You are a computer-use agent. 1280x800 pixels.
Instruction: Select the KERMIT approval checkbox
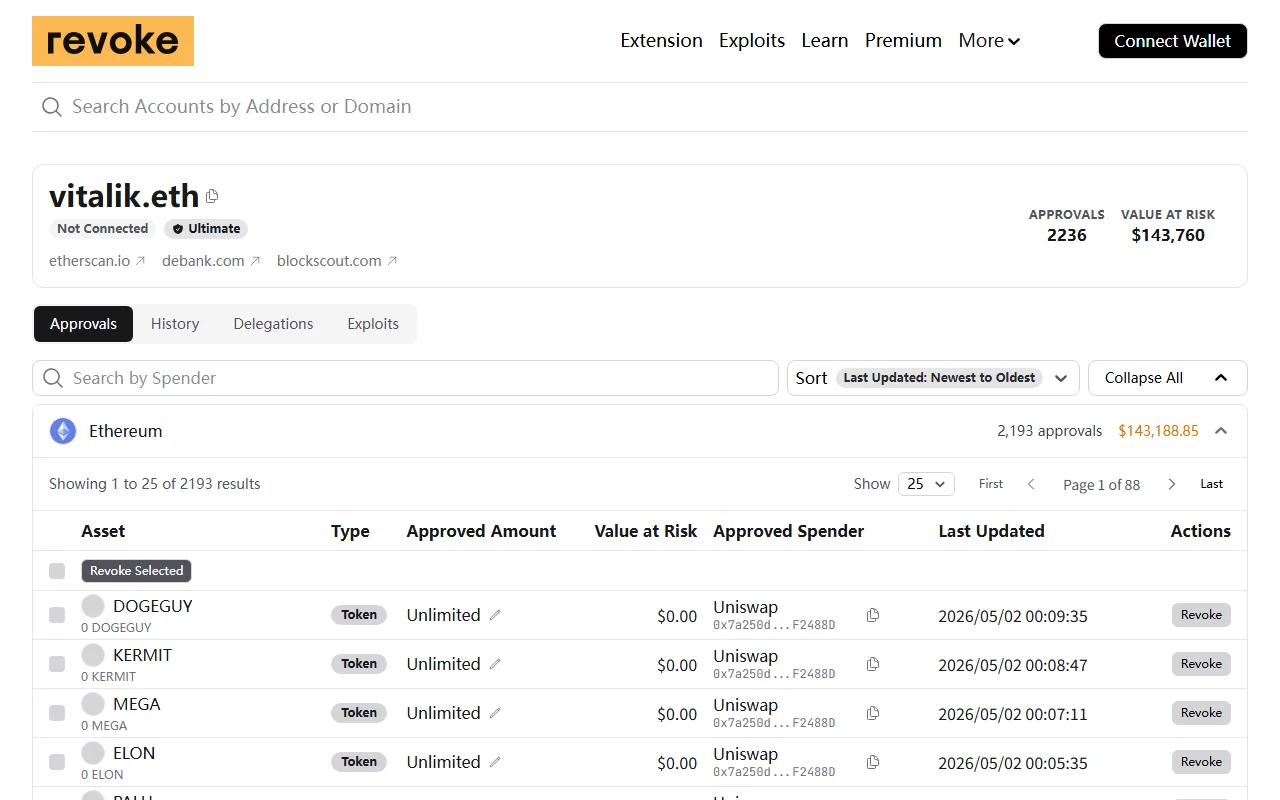tap(57, 664)
